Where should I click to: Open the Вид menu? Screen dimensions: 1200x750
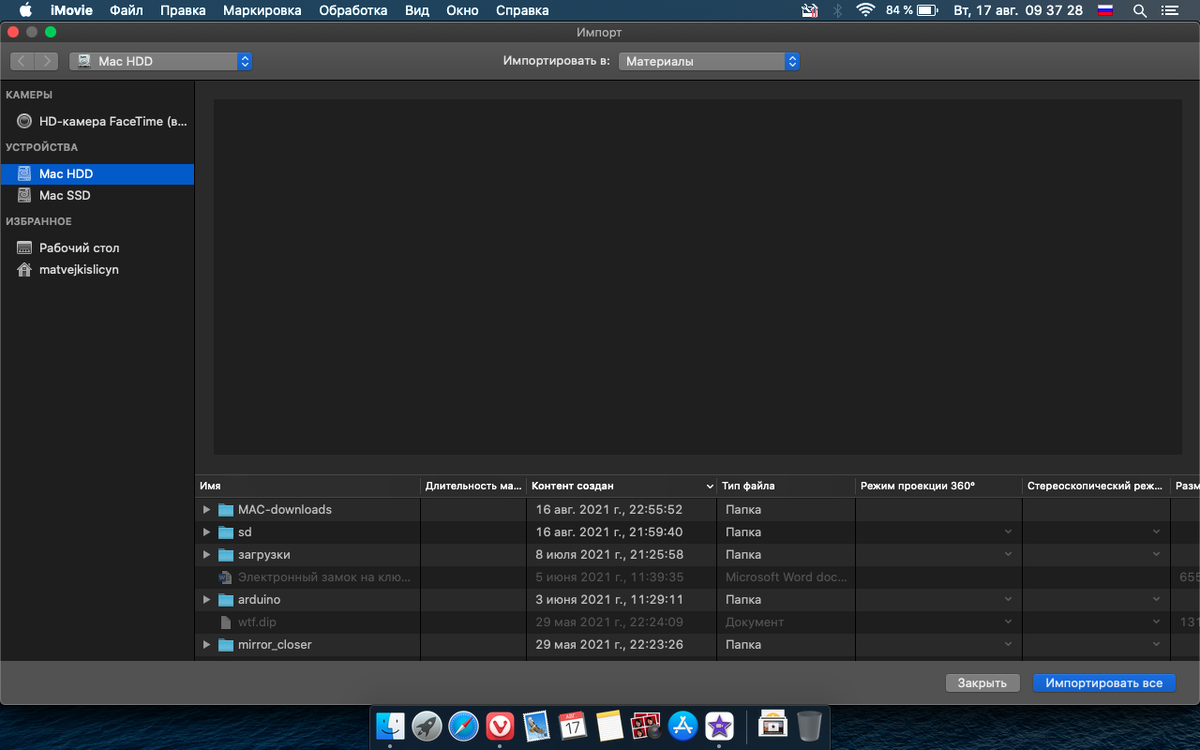(417, 10)
